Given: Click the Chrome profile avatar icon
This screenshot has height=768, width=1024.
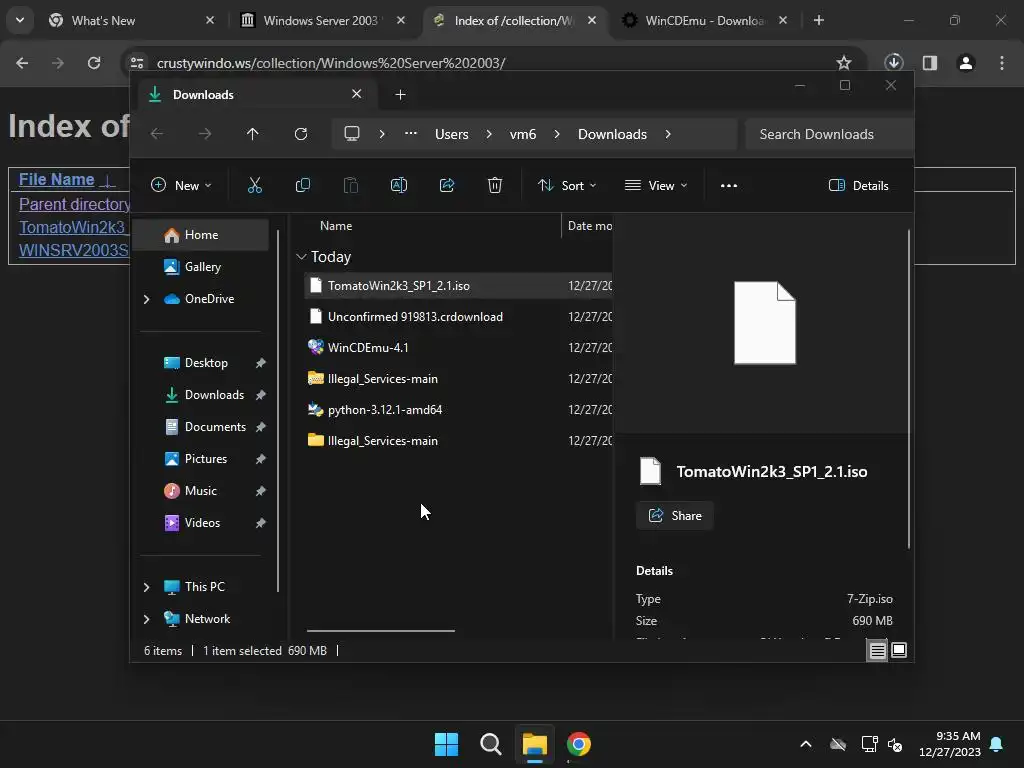Looking at the screenshot, I should pos(966,63).
